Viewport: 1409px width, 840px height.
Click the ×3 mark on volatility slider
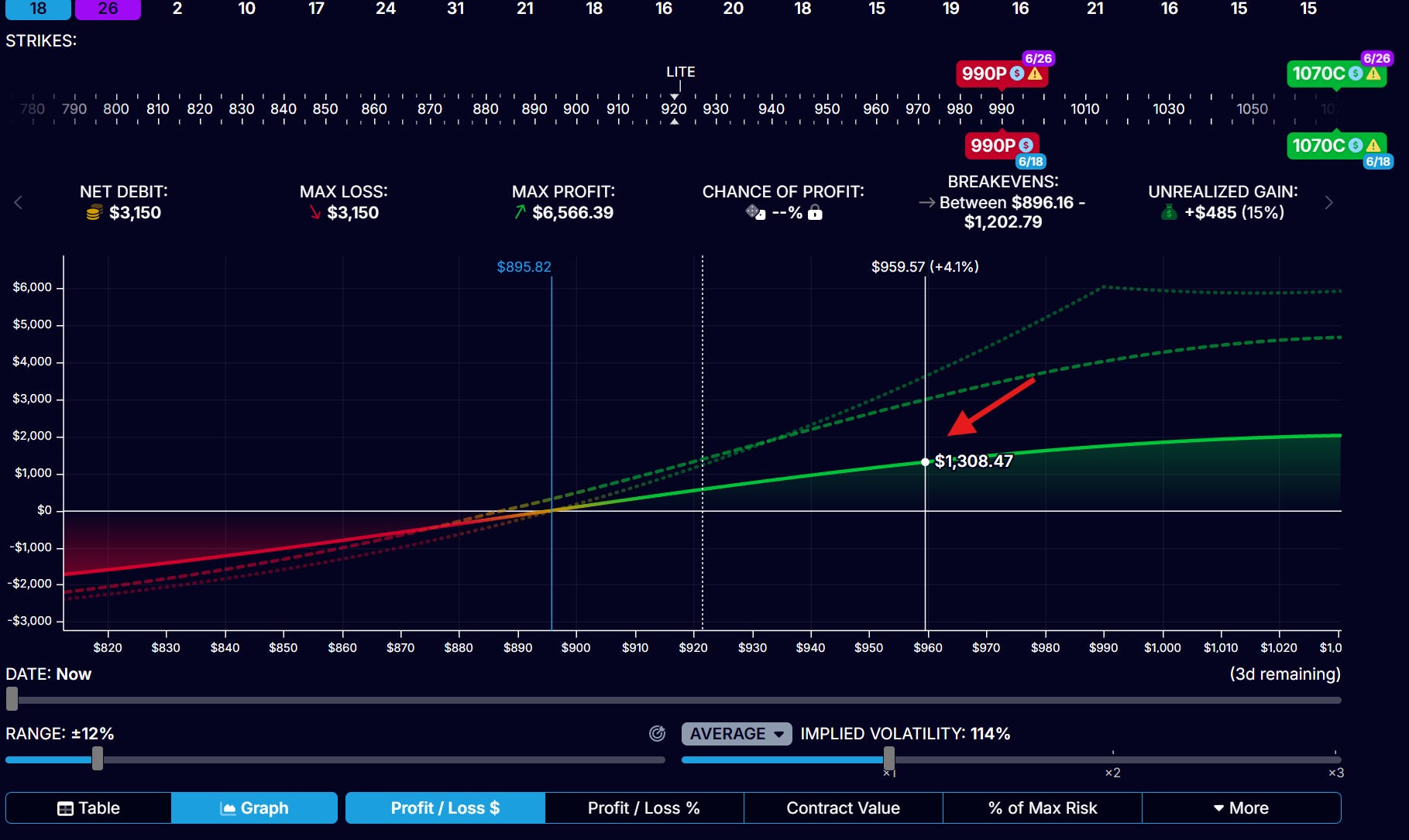tap(1336, 773)
